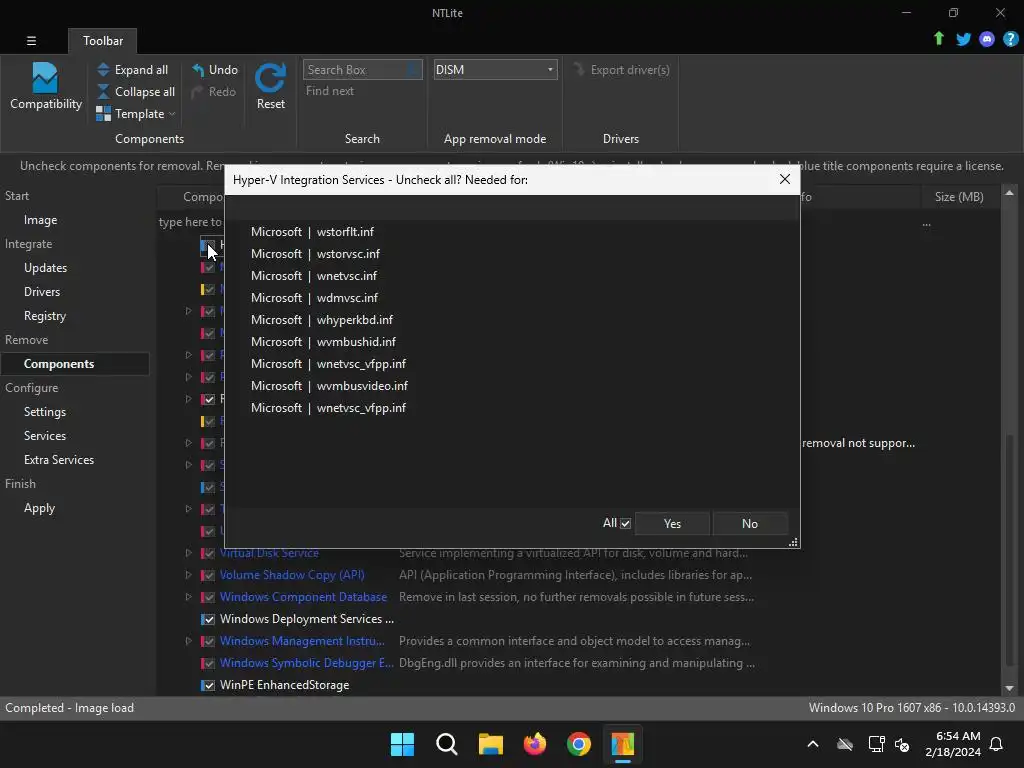Viewport: 1024px width, 768px height.
Task: Launch Firefox from the taskbar
Action: (x=535, y=744)
